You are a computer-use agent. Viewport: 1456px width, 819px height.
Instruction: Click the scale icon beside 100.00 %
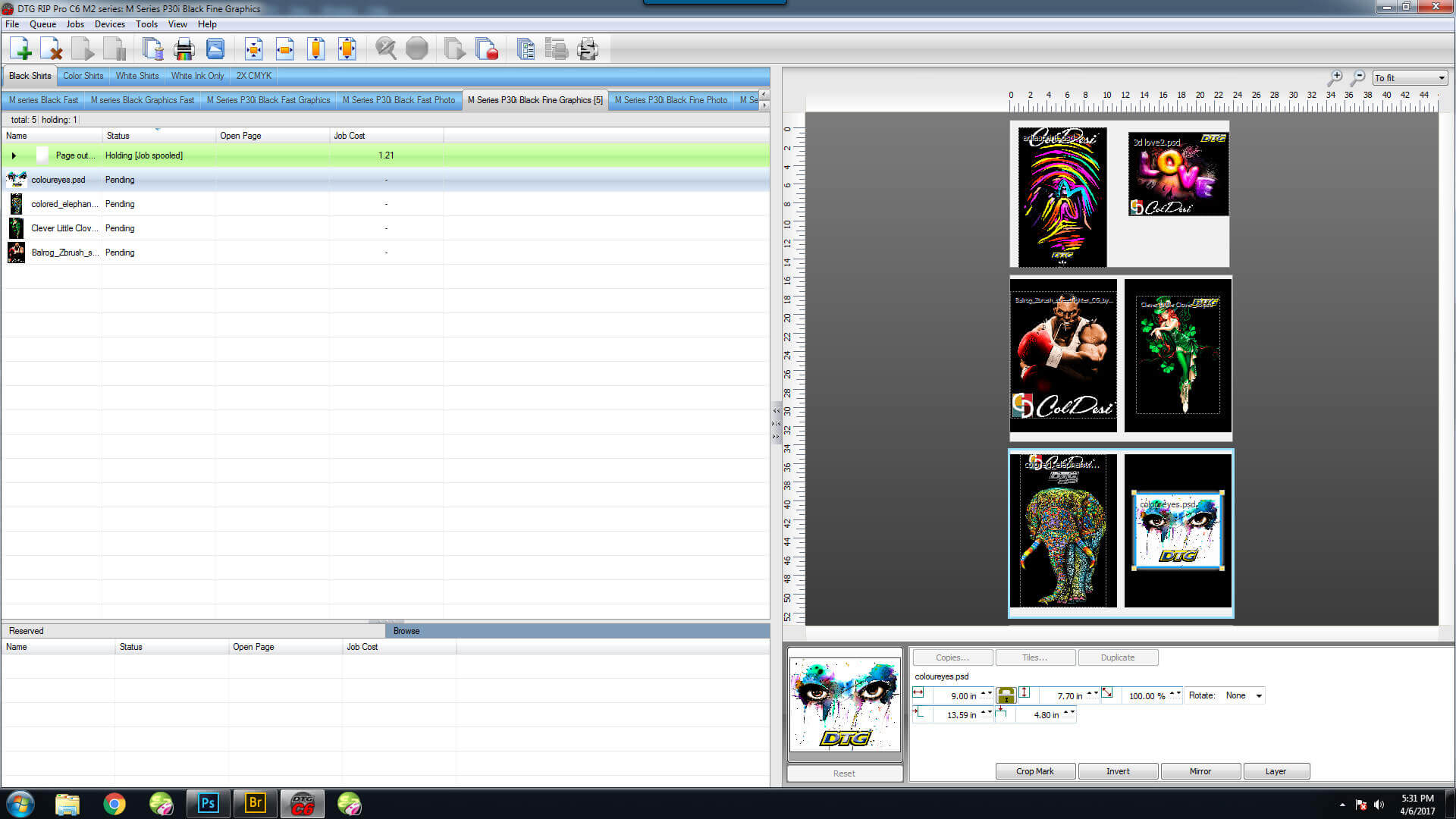[x=1107, y=692]
